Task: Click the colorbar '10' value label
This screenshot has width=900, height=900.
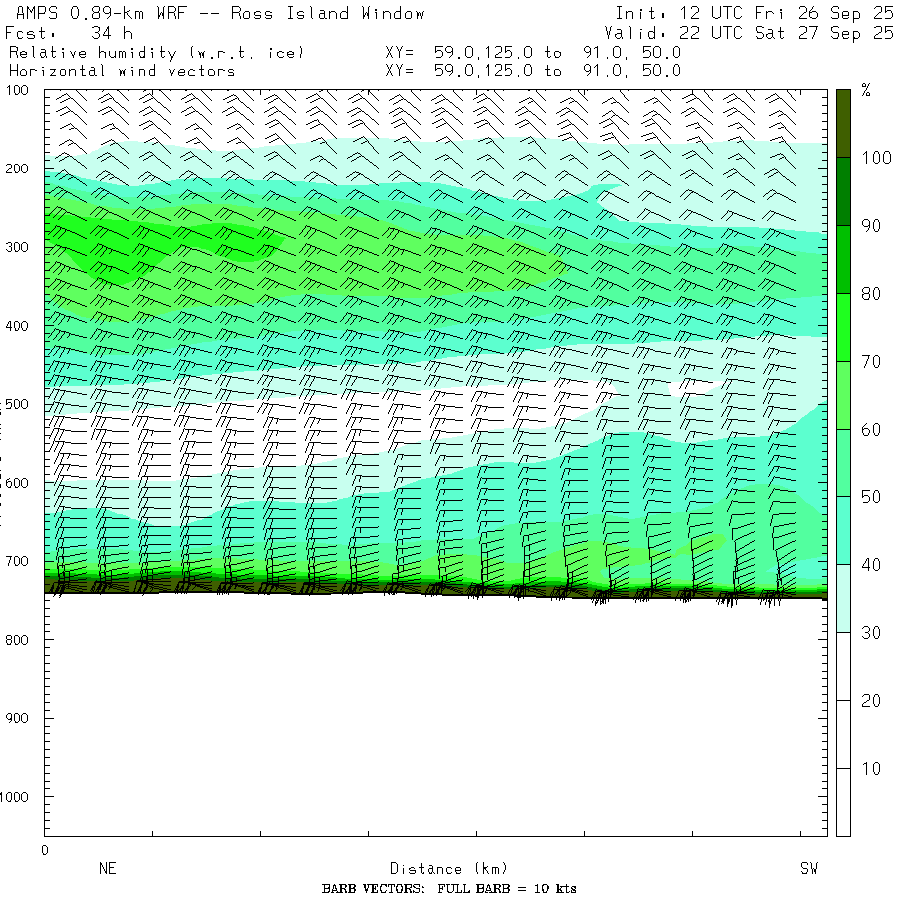Action: click(x=871, y=769)
